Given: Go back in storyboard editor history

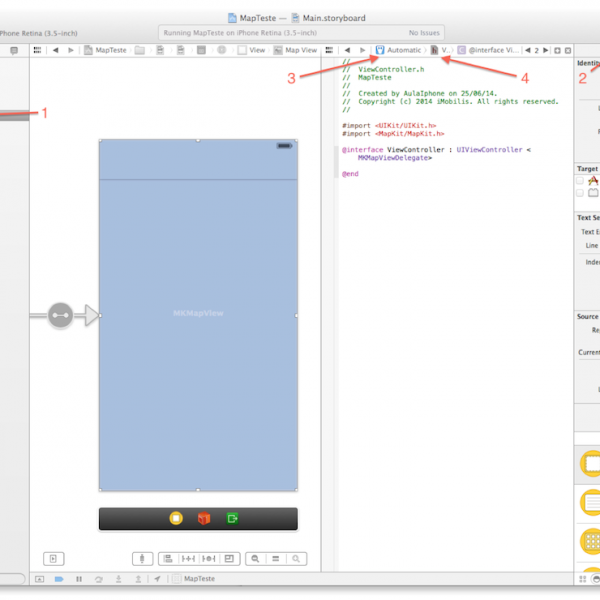Looking at the screenshot, I should click(55, 50).
